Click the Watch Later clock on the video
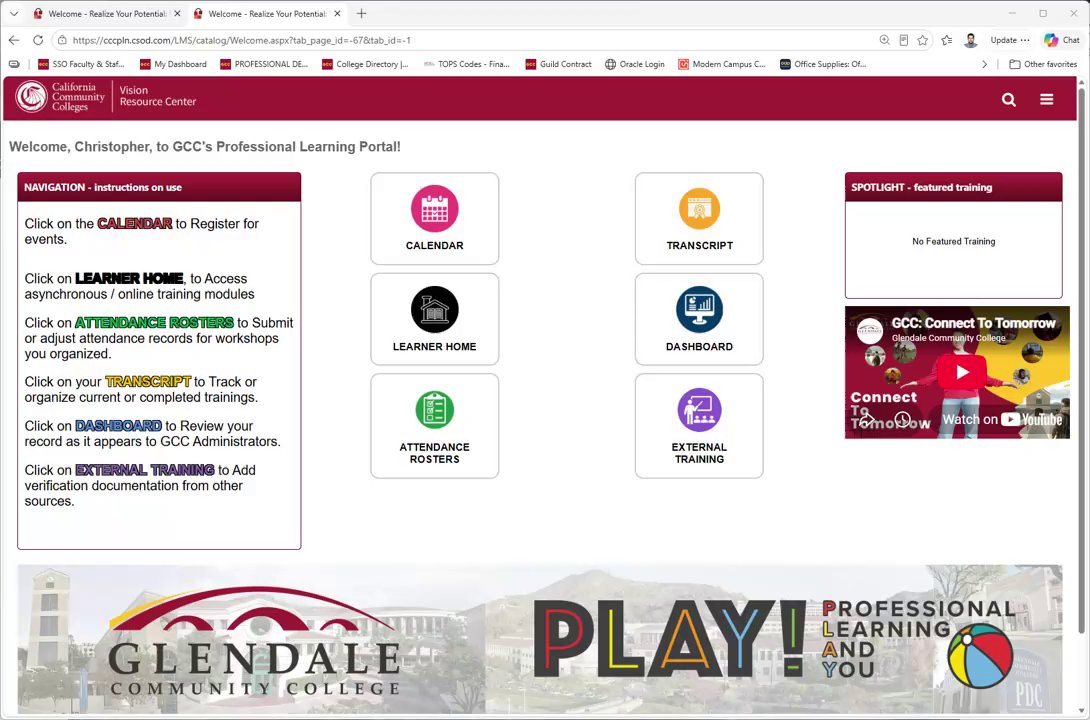 coord(902,419)
